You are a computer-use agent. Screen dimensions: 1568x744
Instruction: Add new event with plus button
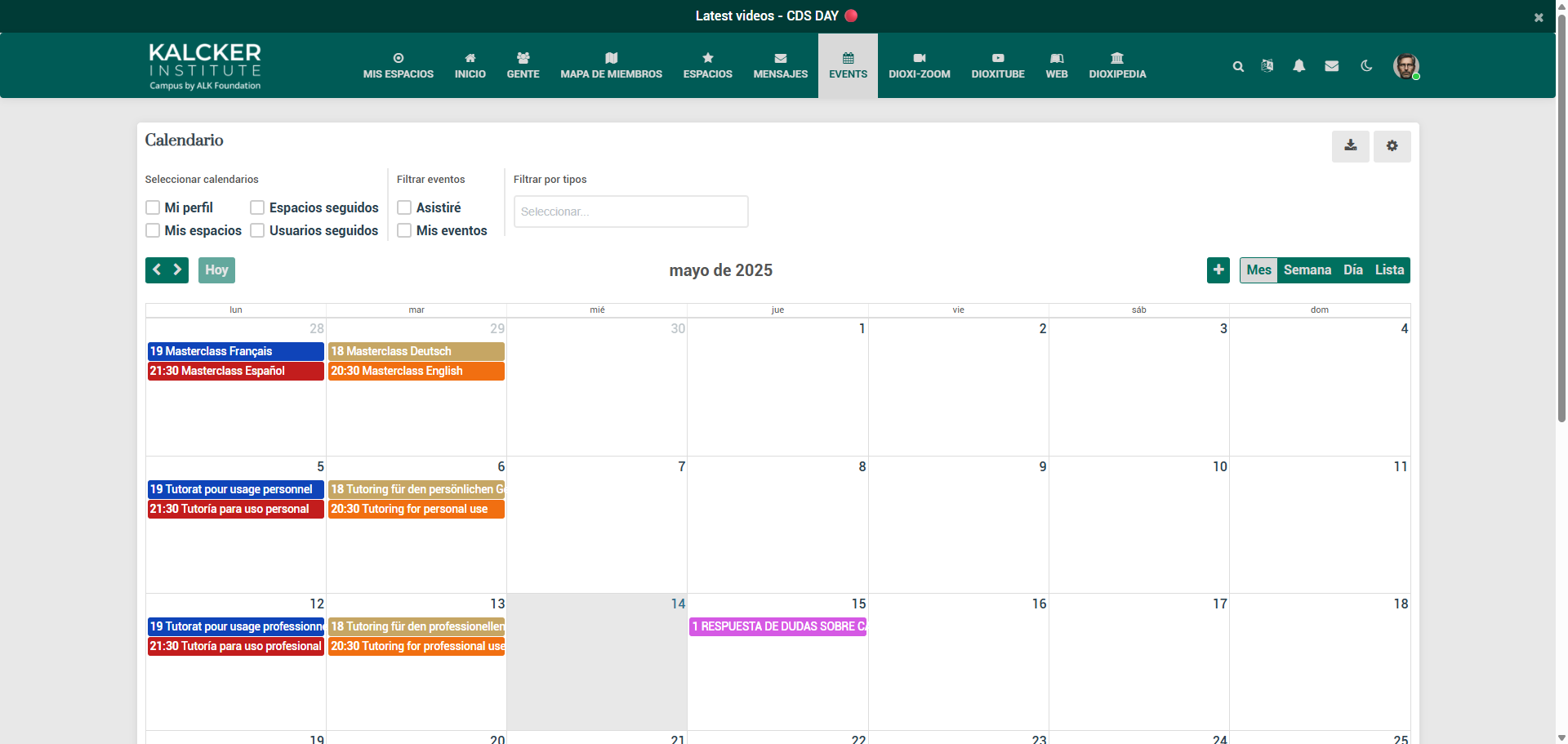1218,270
